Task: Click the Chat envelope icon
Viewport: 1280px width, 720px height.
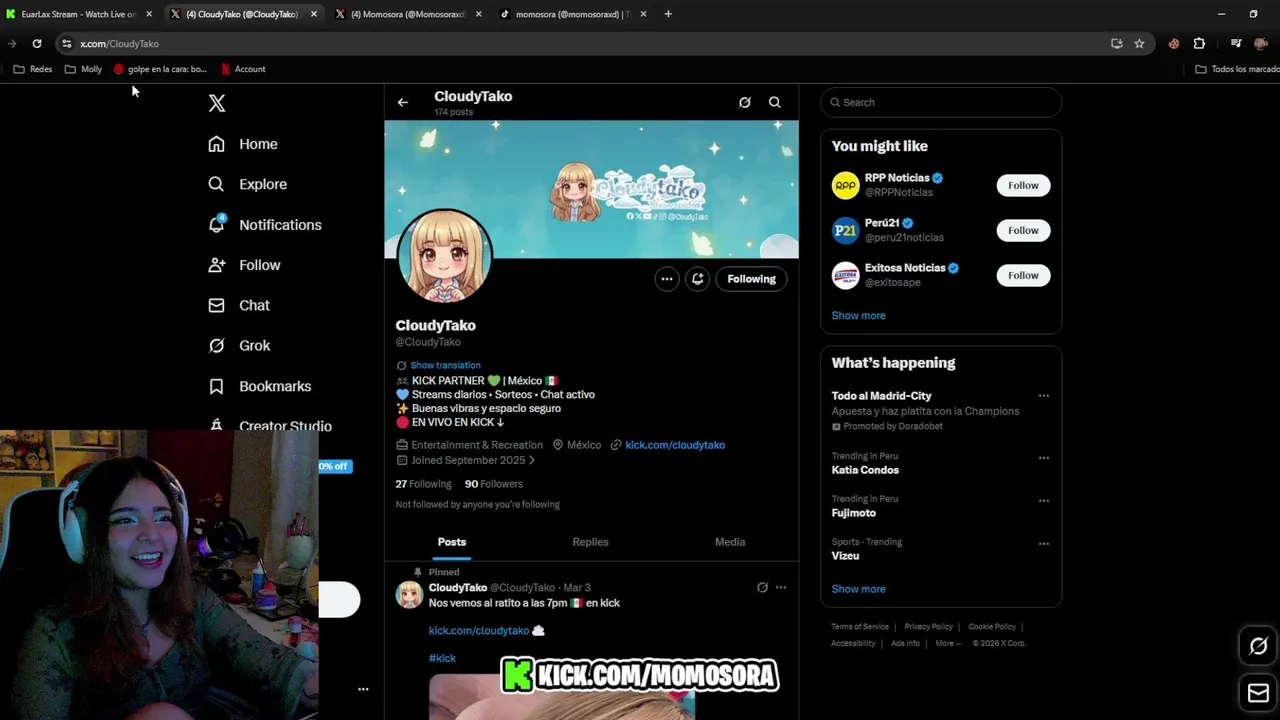Action: click(x=216, y=305)
